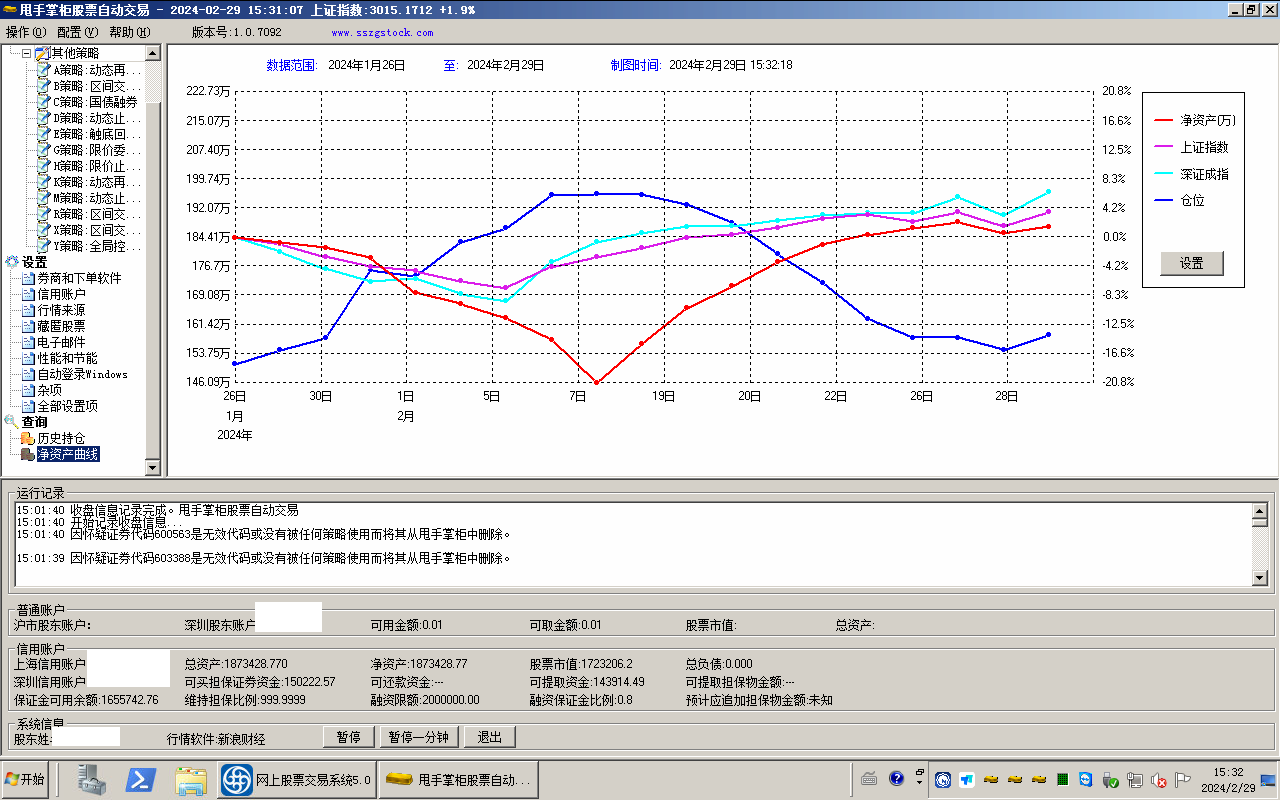Open Server Manager from the taskbar

tap(93, 779)
